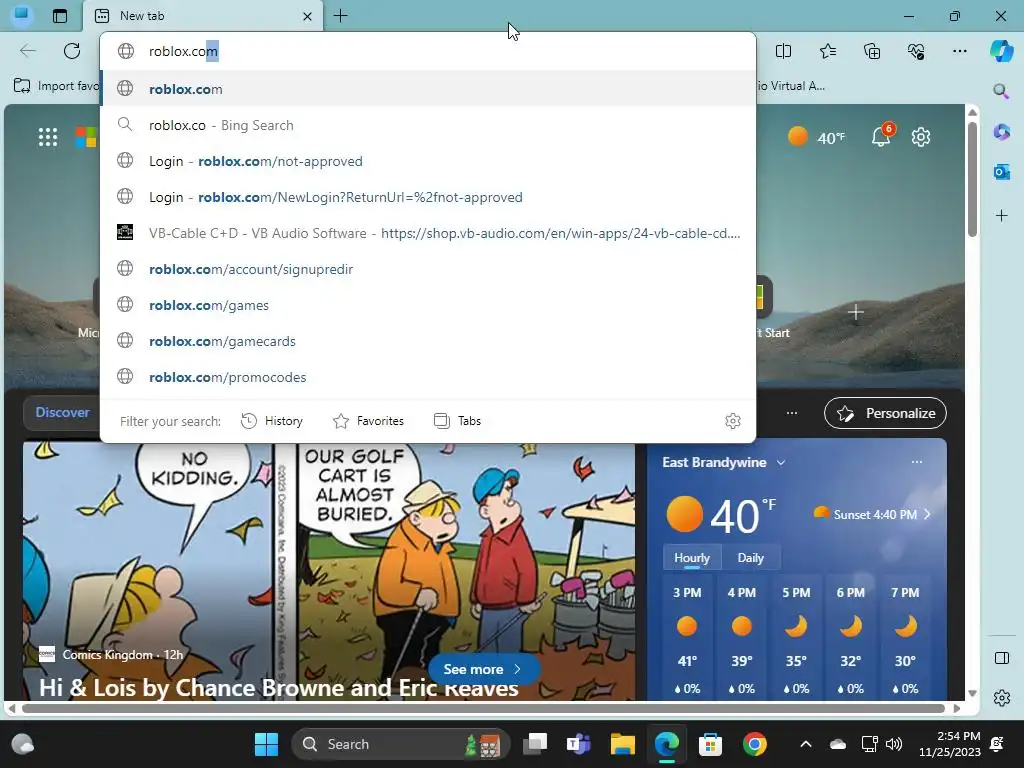This screenshot has height=768, width=1024.
Task: Refresh the page with the reload icon
Action: tap(72, 51)
